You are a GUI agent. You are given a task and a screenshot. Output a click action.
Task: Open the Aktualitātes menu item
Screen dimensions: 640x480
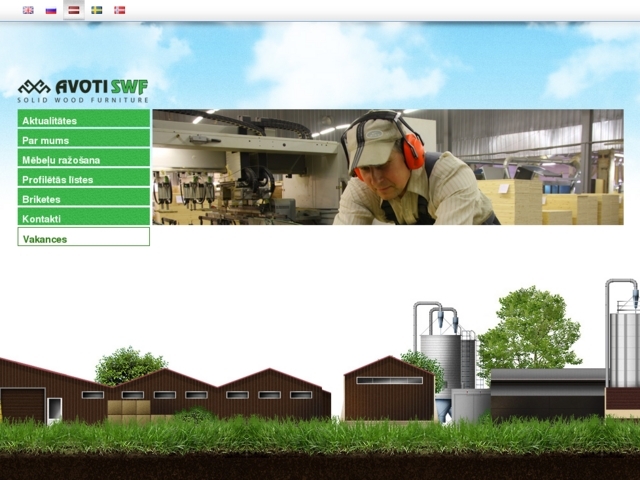tap(83, 120)
